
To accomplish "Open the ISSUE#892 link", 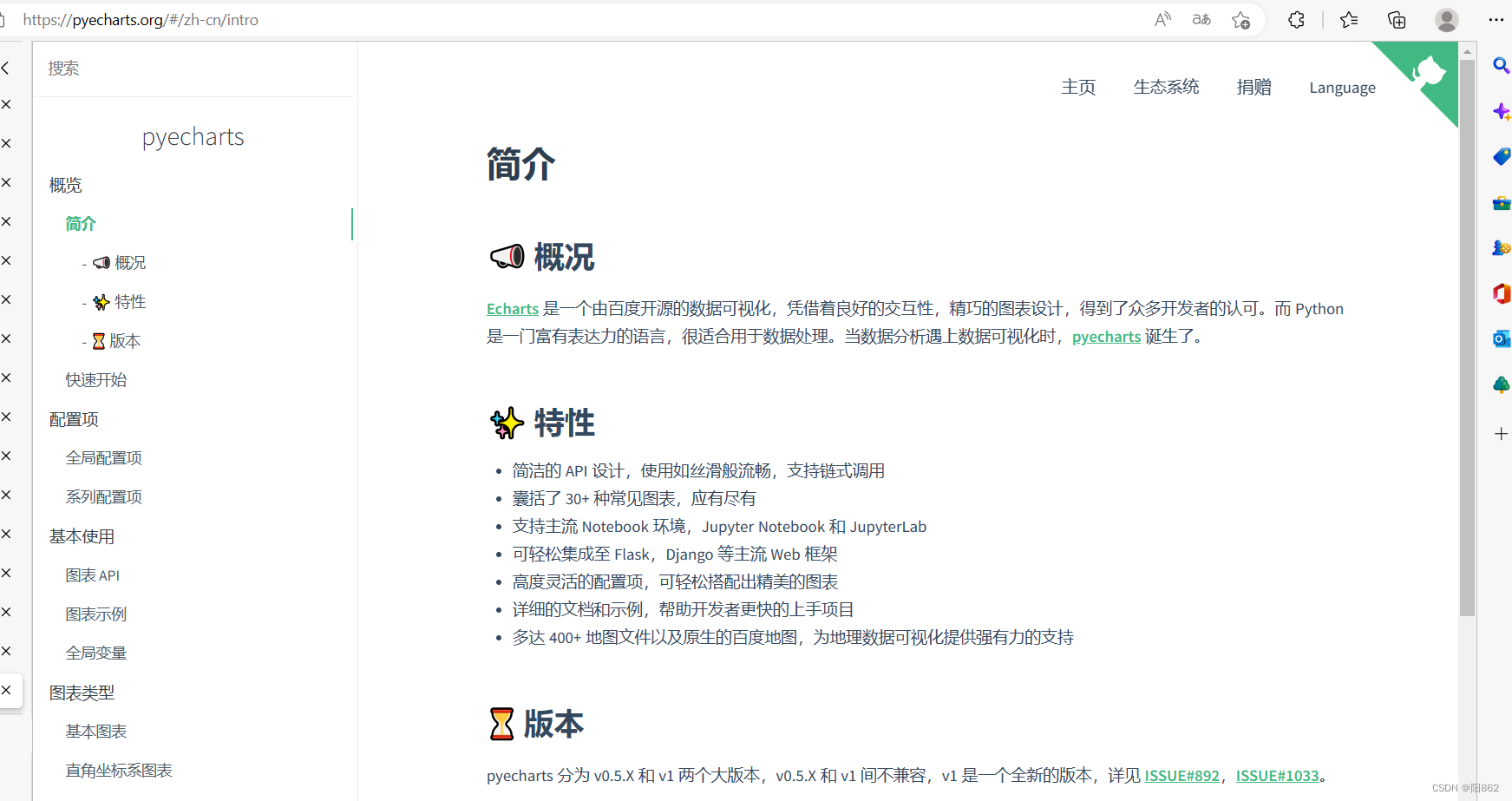I will (x=1182, y=776).
